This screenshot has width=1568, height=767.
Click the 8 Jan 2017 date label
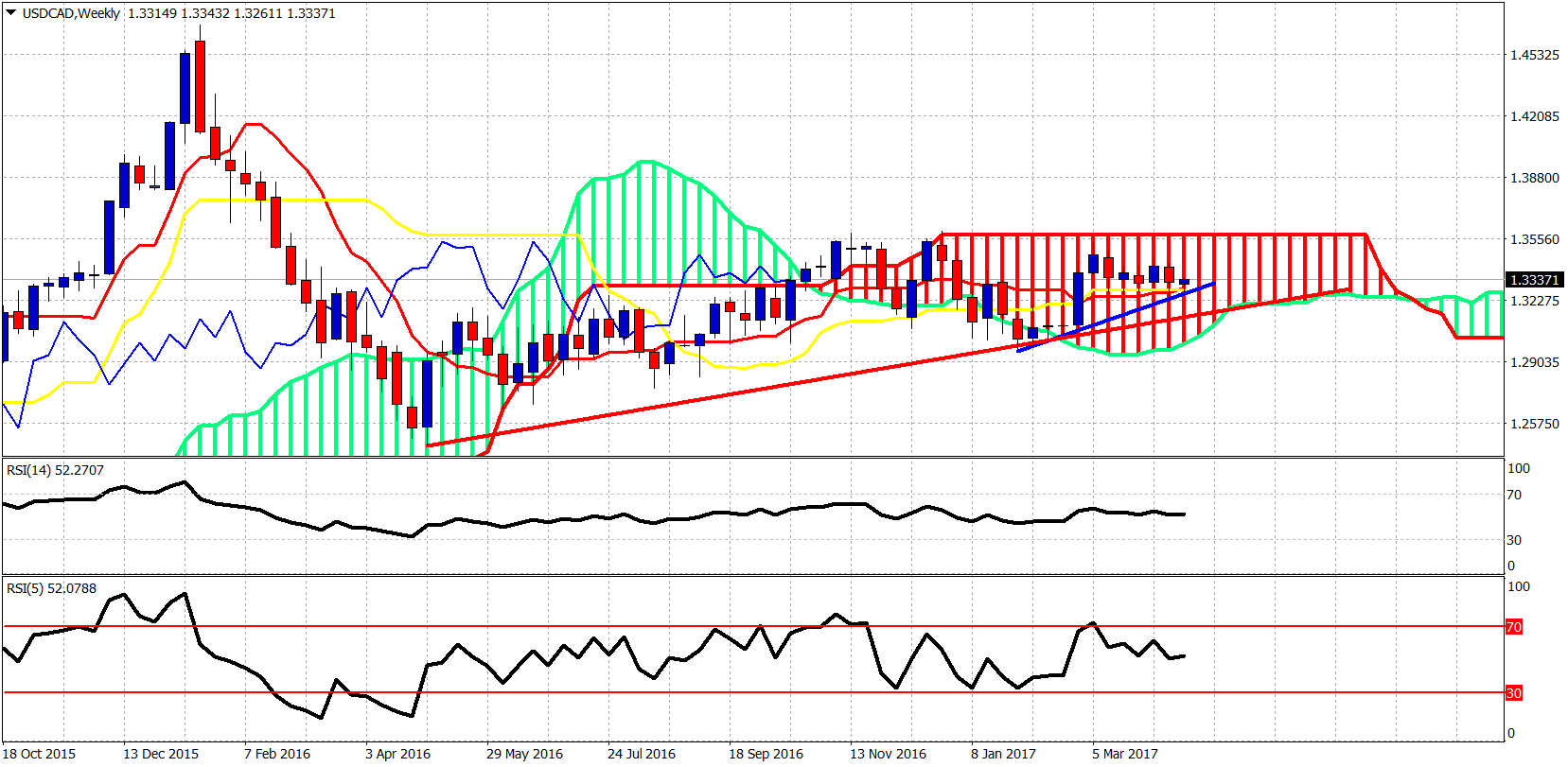coord(1003,754)
